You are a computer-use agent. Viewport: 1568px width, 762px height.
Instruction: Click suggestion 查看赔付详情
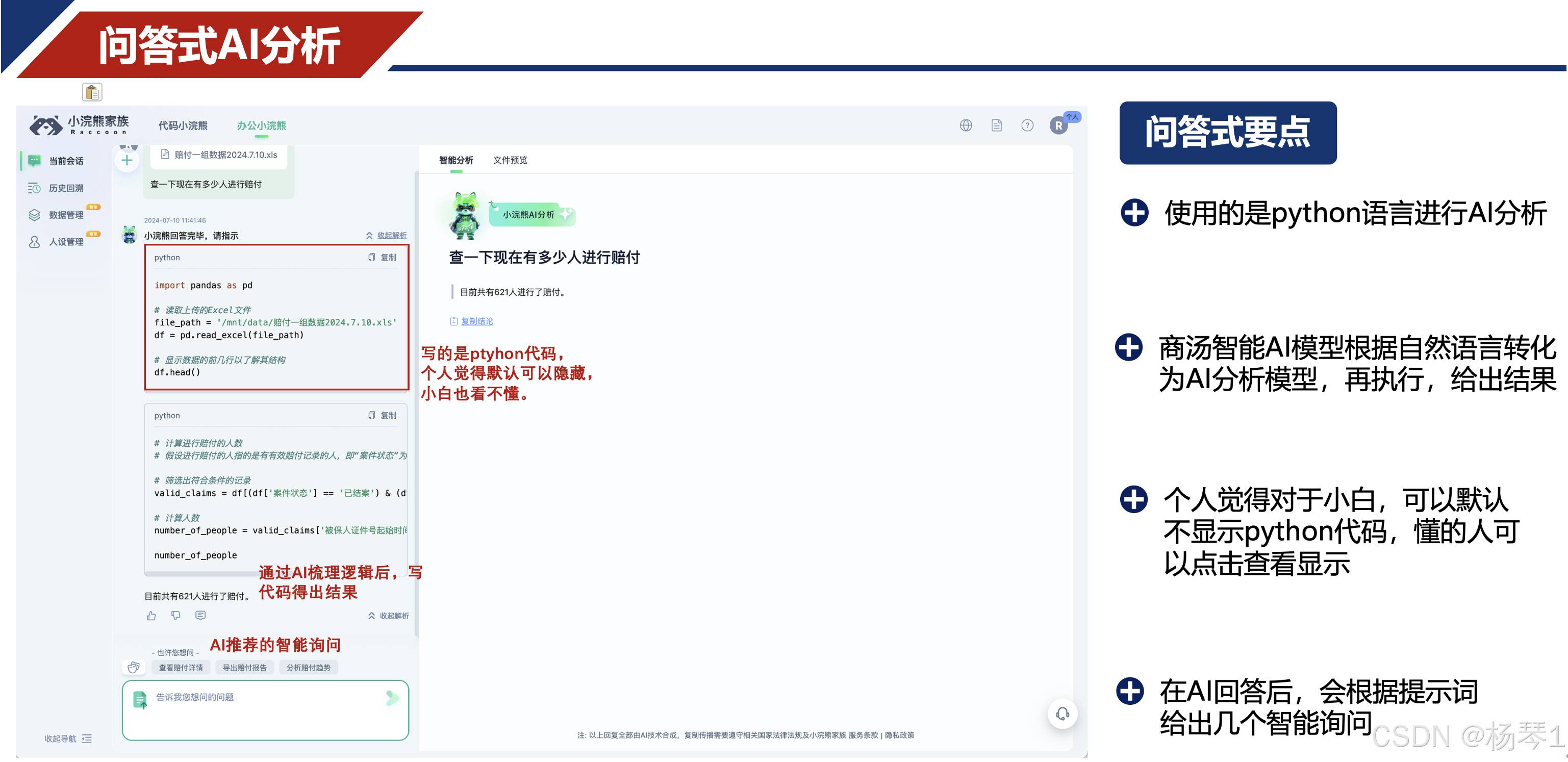pos(181,668)
